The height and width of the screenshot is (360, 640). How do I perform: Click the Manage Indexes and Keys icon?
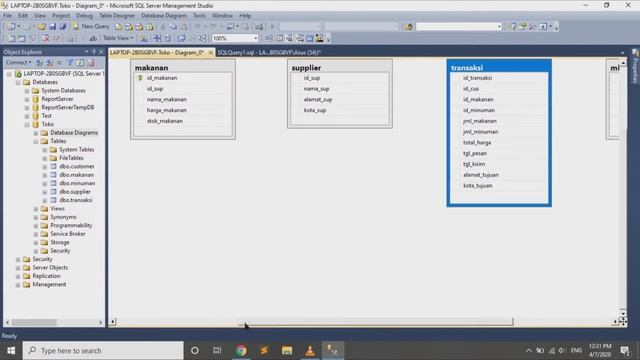tap(279, 38)
